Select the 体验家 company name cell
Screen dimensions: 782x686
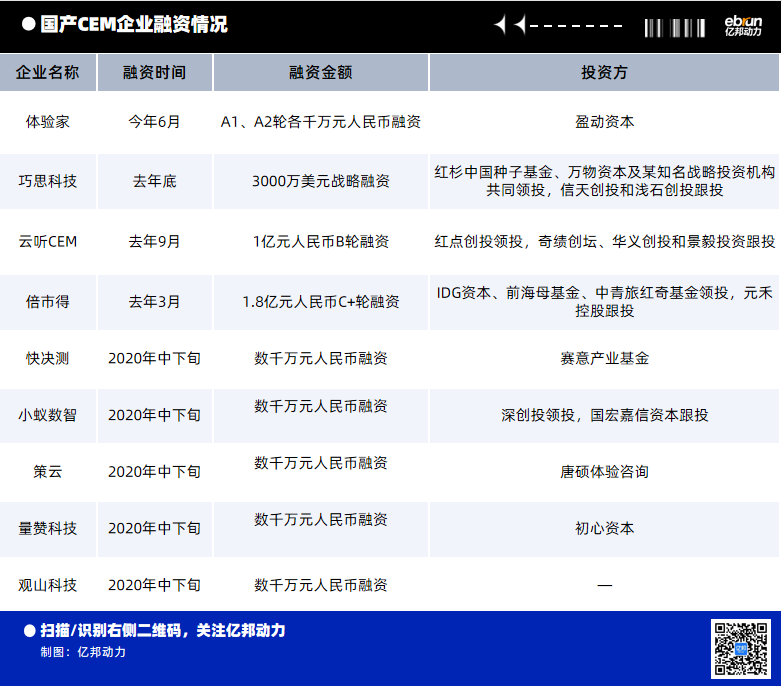click(48, 122)
